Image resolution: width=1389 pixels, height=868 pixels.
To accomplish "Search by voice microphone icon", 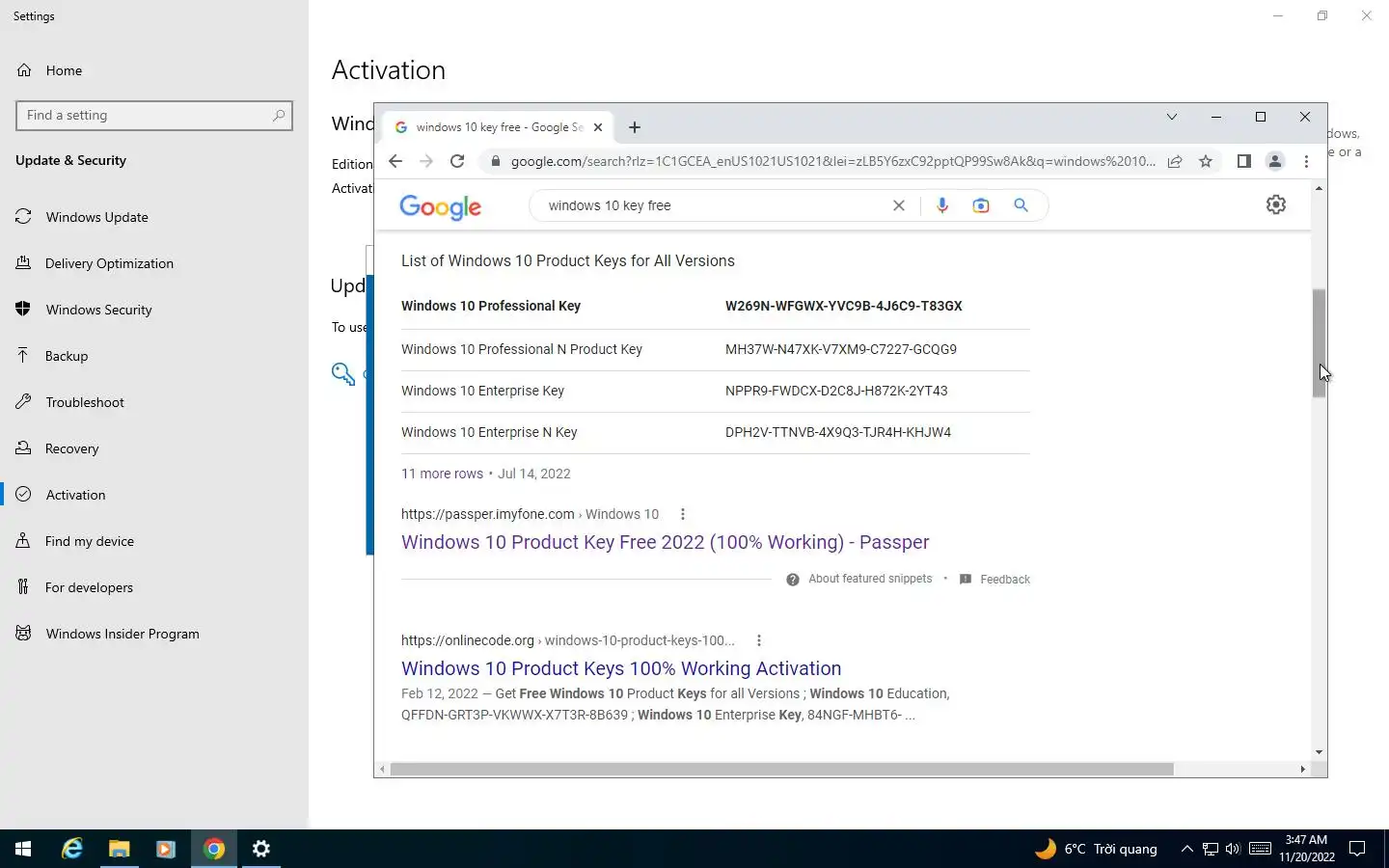I will click(942, 205).
